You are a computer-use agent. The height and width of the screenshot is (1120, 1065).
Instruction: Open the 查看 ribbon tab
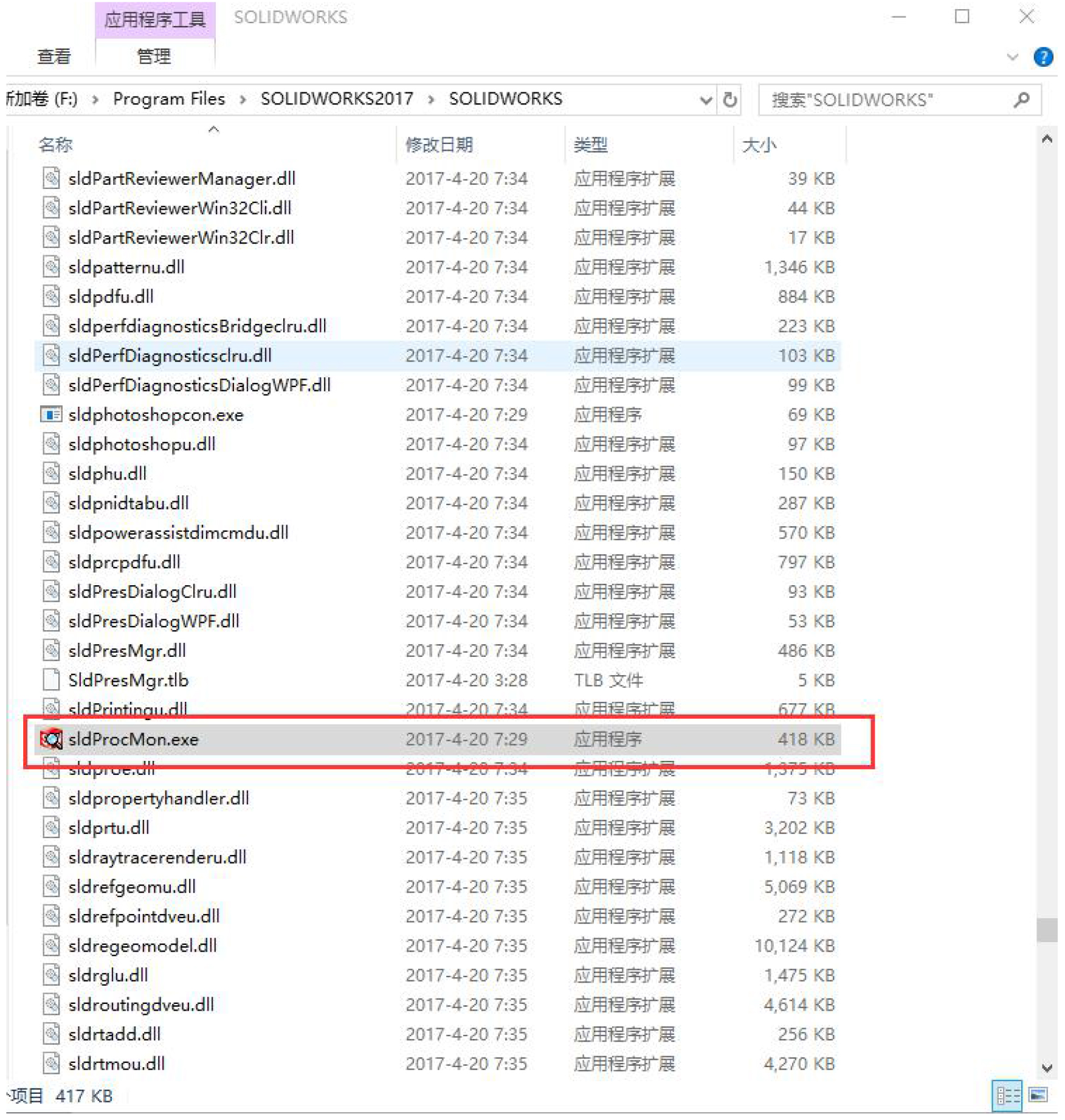53,57
